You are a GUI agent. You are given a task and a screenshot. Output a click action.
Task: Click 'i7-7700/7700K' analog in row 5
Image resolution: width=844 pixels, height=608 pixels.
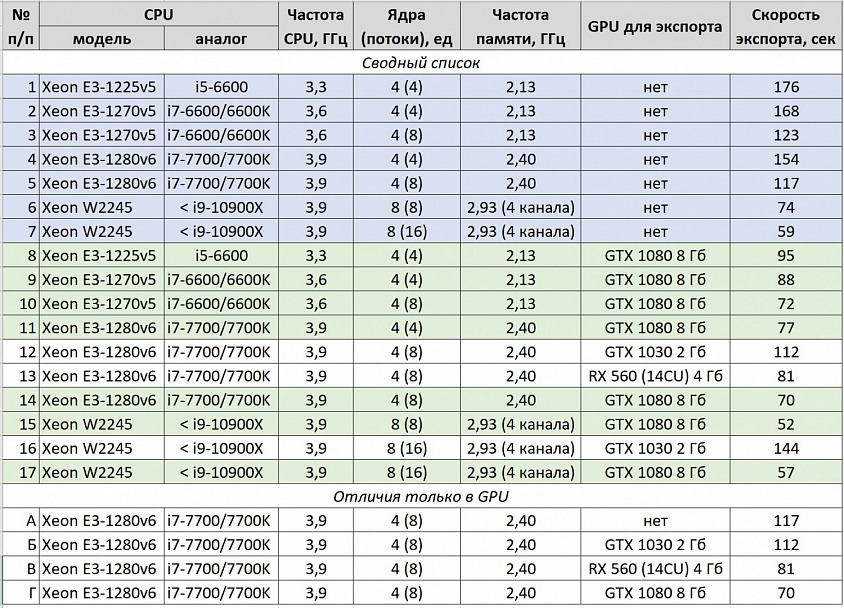(221, 183)
